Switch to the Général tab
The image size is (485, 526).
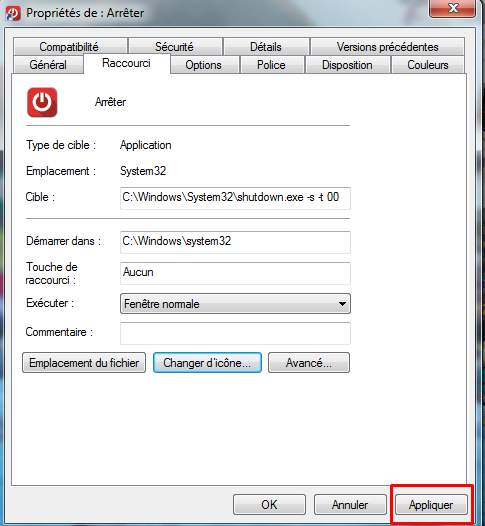click(48, 65)
